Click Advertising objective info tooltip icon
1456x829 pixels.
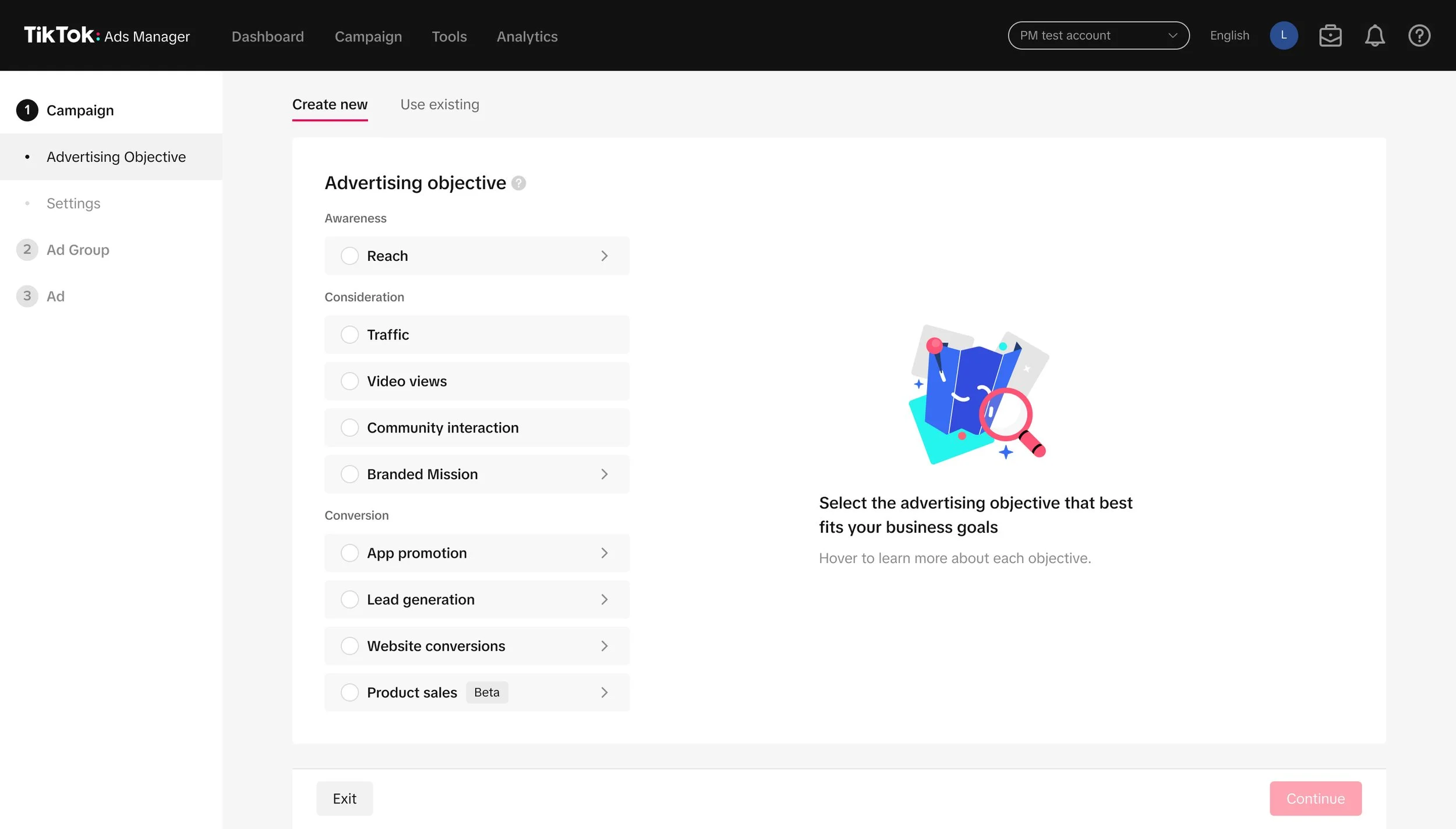(x=518, y=183)
